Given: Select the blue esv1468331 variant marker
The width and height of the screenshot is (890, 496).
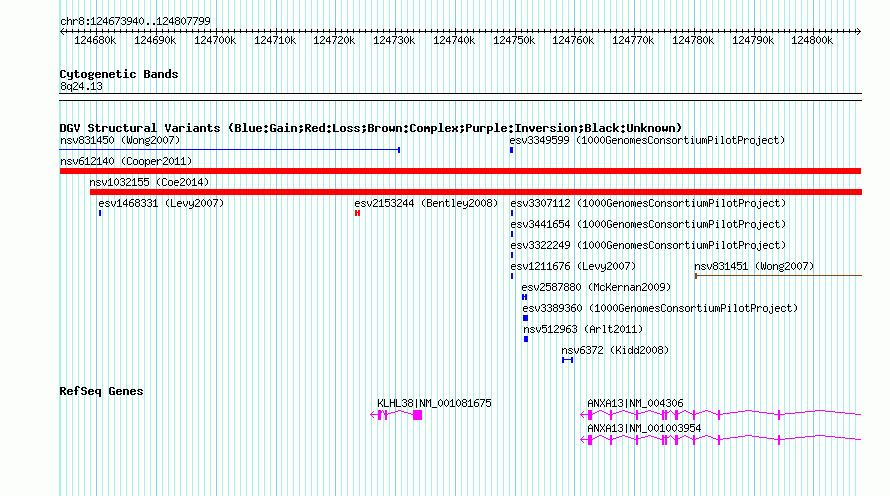Looking at the screenshot, I should pyautogui.click(x=100, y=213).
